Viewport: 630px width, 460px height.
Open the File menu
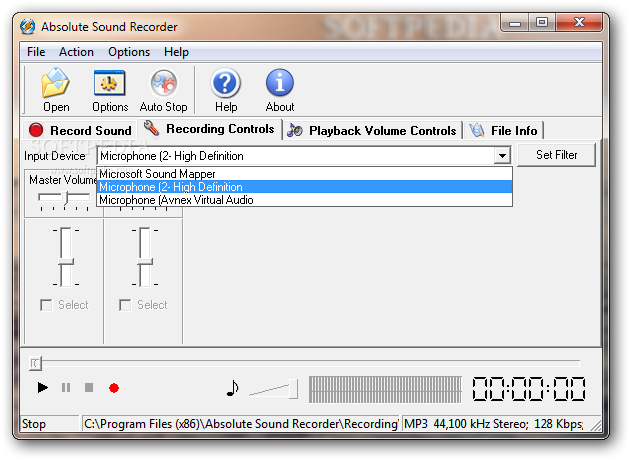[36, 52]
